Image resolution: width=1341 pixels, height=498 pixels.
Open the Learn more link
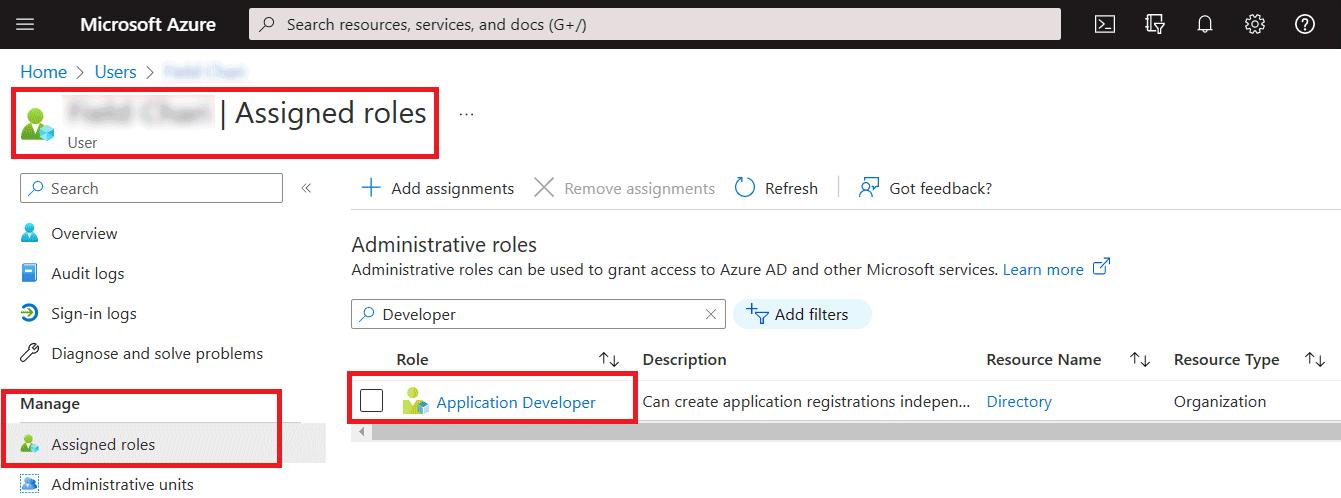click(x=1043, y=269)
